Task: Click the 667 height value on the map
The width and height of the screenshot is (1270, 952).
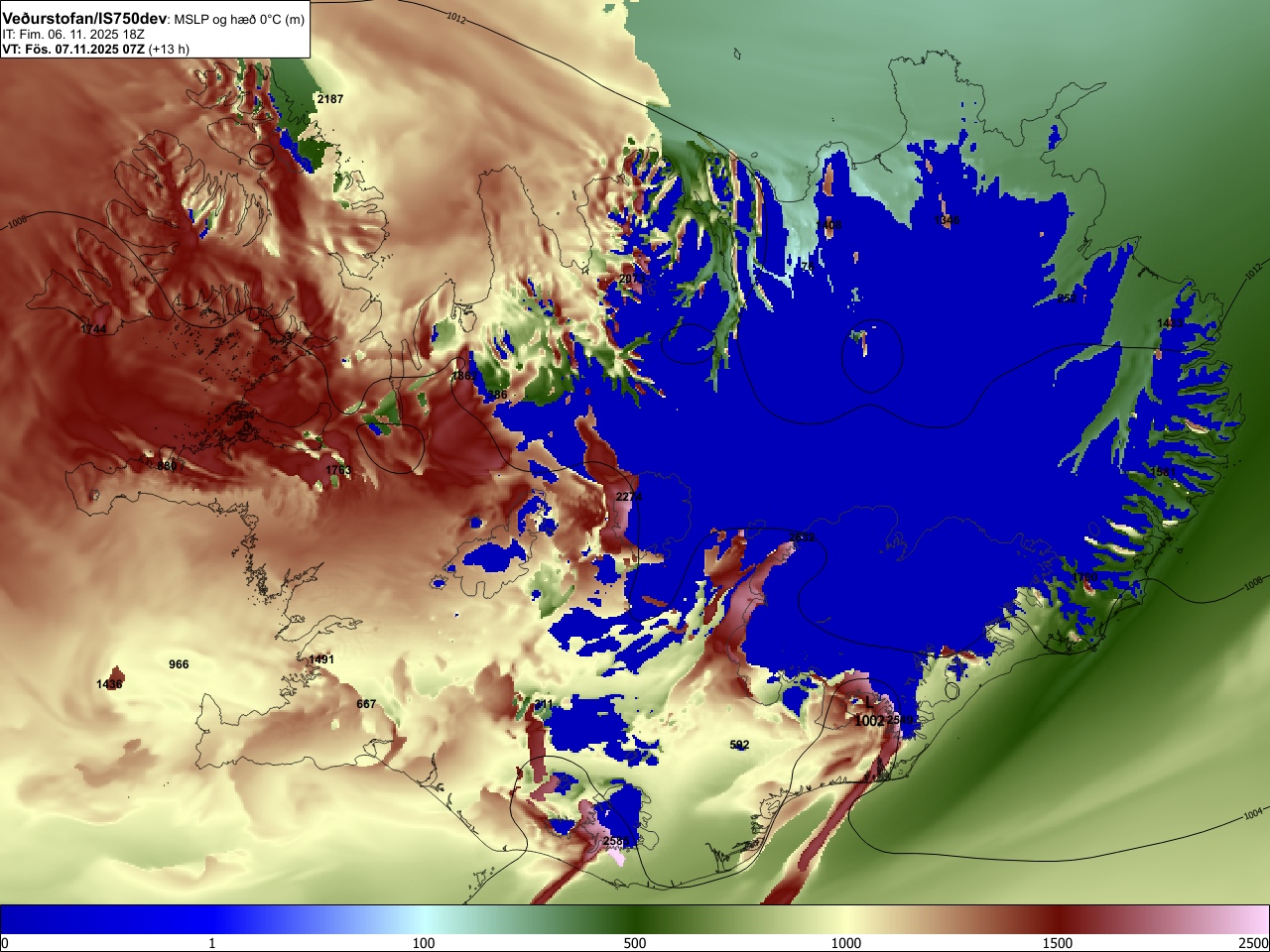Action: (x=366, y=704)
